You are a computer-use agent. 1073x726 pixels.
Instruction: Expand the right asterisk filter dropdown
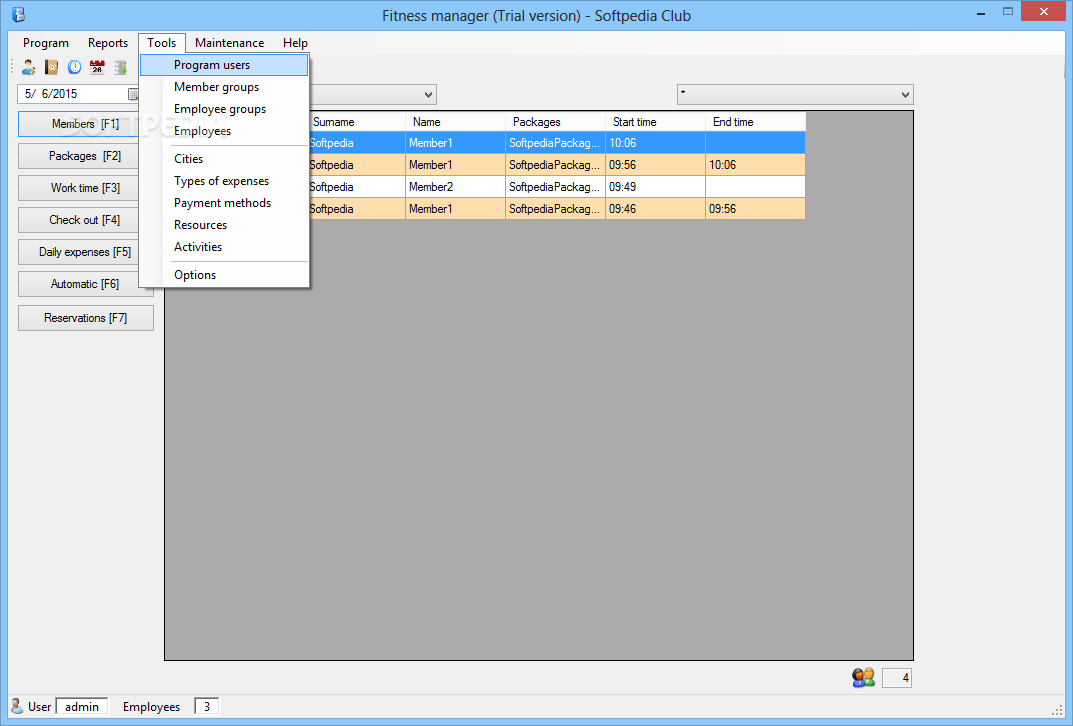(905, 94)
